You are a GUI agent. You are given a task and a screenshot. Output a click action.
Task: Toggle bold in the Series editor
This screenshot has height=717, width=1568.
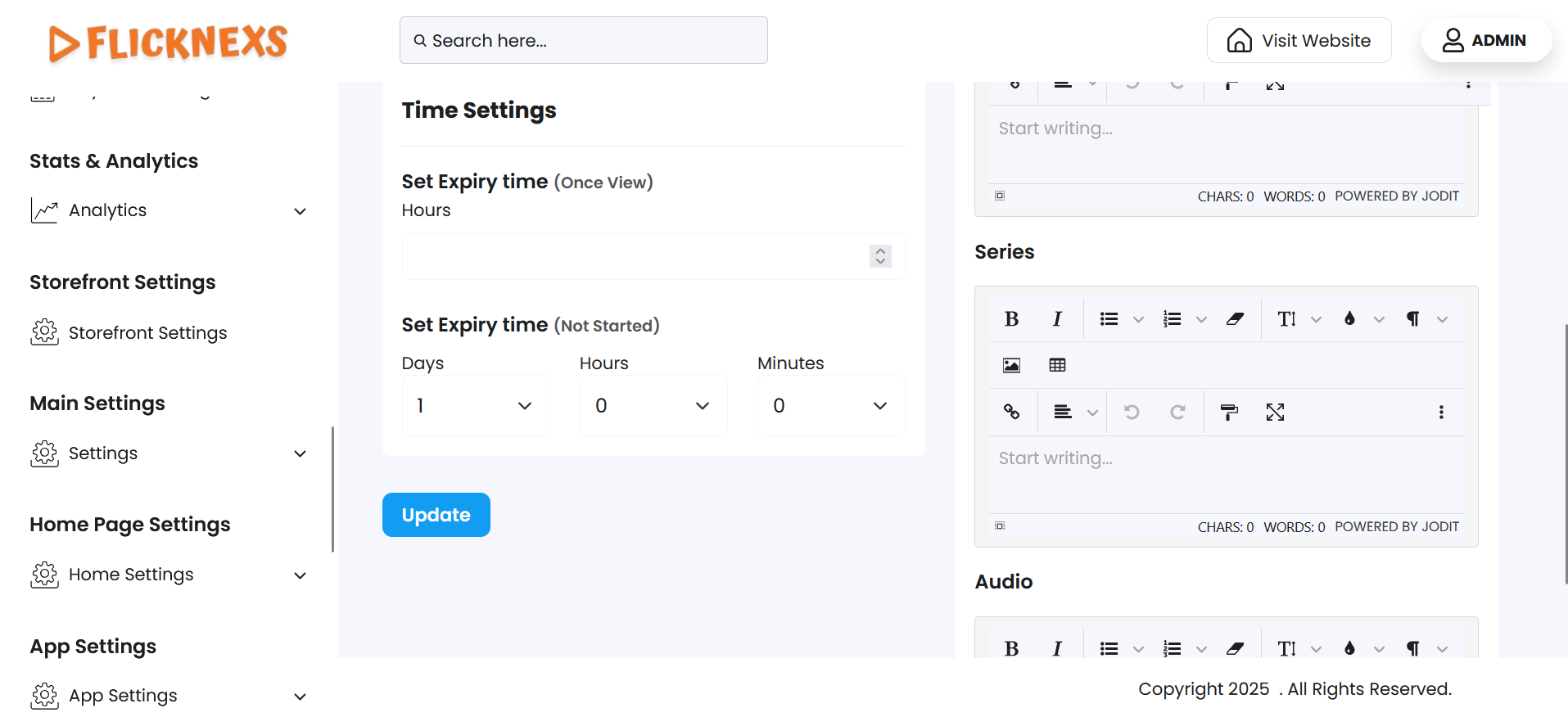click(x=1011, y=319)
